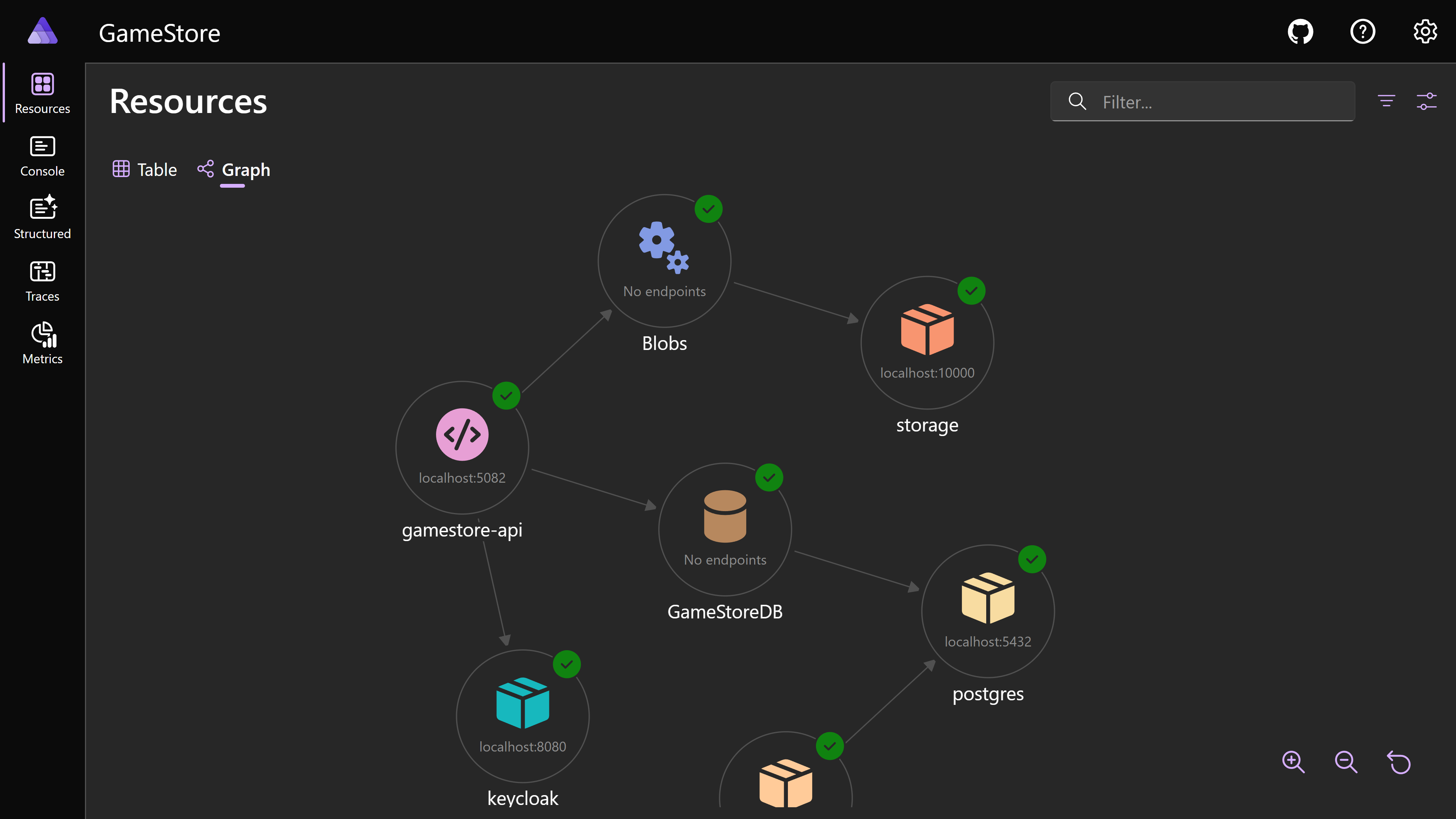Click the Blobs node label
Screen dimensions: 1456x819
pos(664,344)
